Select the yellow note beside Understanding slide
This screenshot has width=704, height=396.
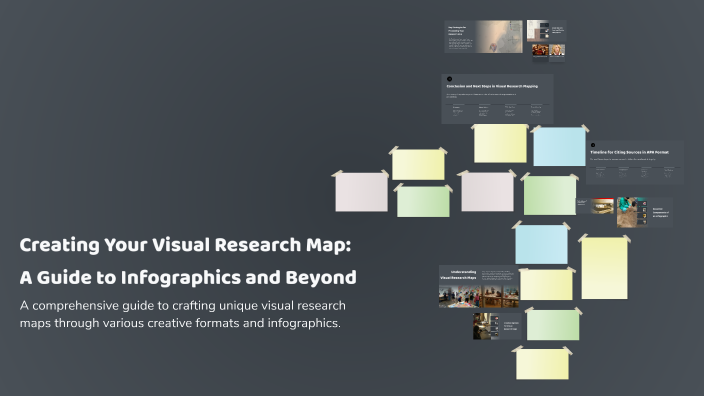546,285
